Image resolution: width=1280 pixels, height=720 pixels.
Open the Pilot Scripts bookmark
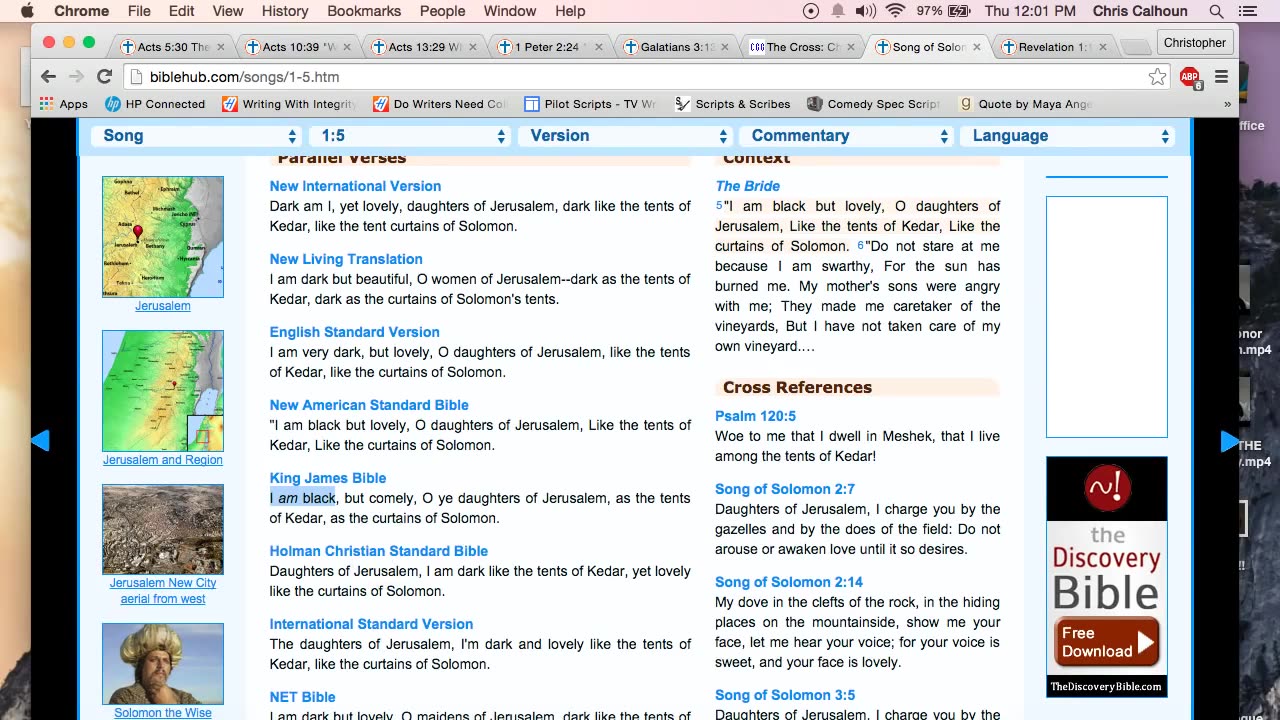pos(590,104)
